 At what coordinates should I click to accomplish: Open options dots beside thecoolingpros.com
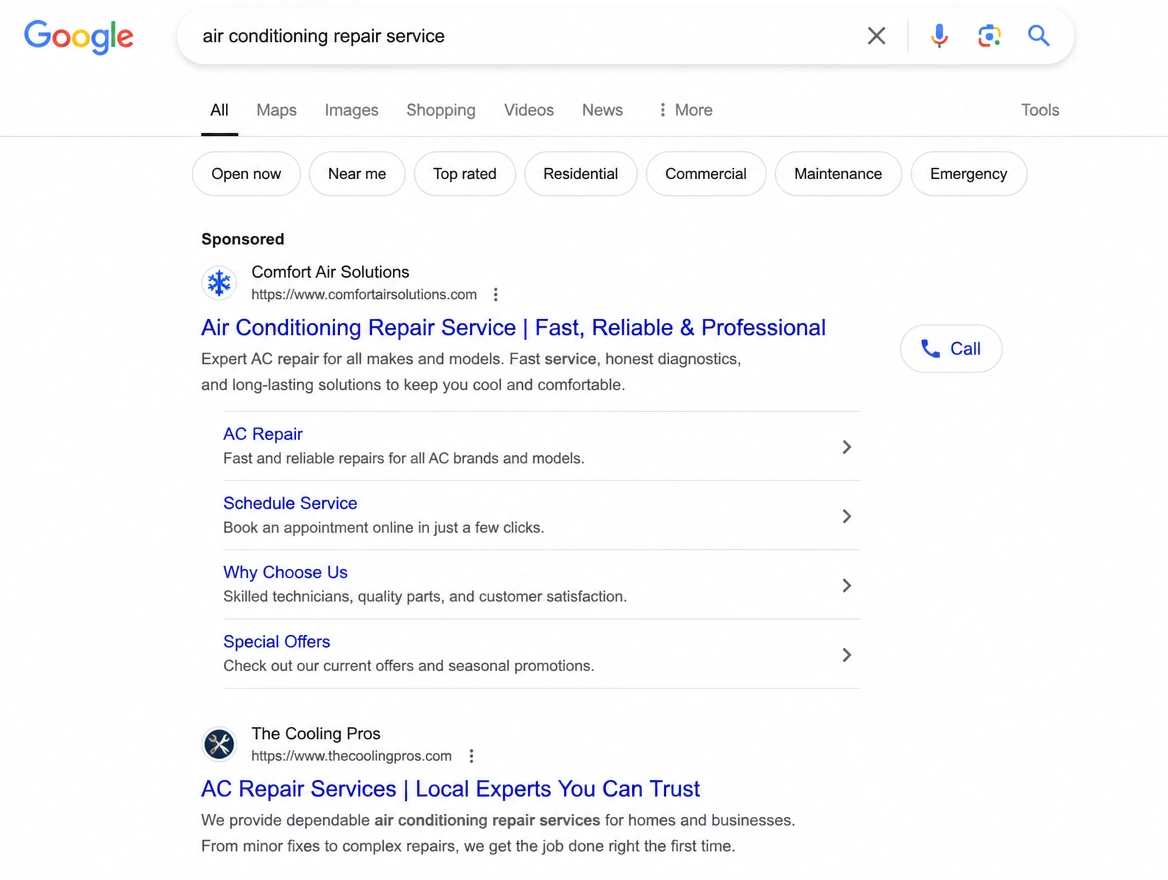click(471, 756)
